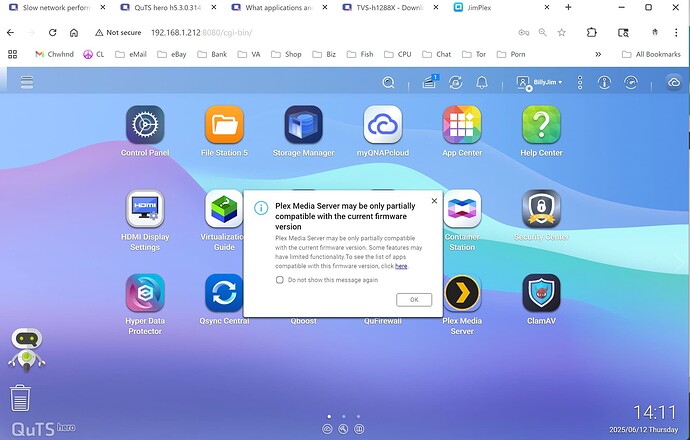Launch Hyper Data Protector
The height and width of the screenshot is (440, 690).
point(145,293)
